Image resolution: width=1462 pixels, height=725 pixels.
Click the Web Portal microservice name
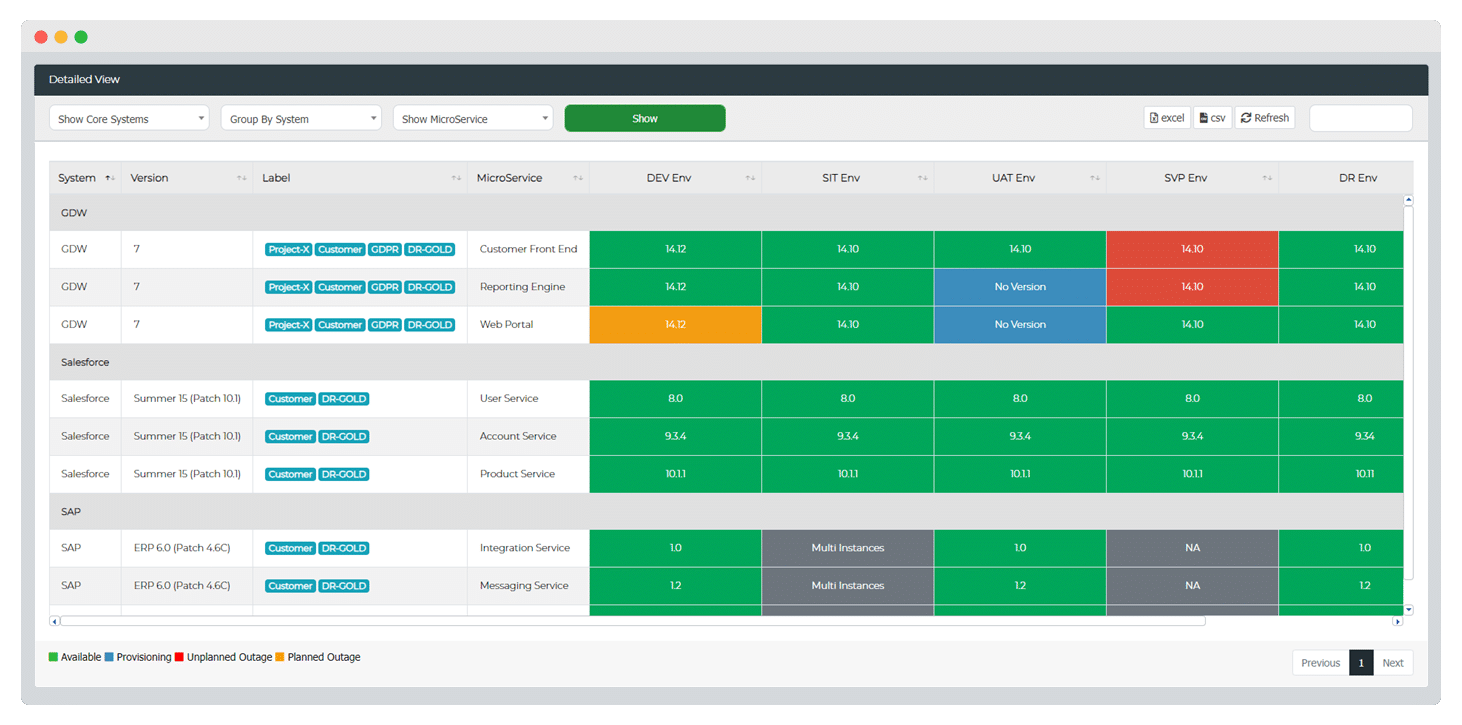pos(507,325)
